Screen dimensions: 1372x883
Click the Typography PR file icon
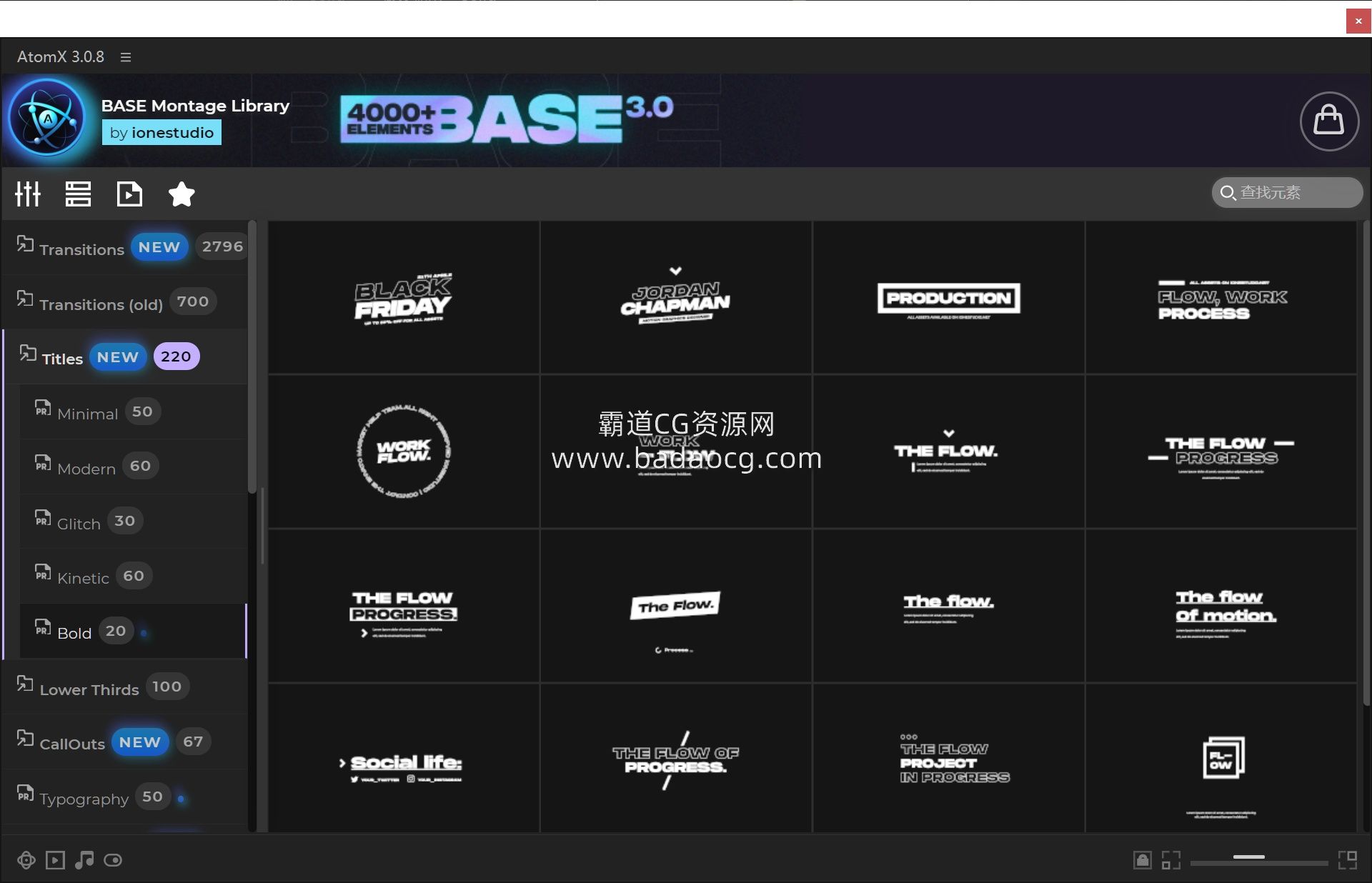point(25,793)
